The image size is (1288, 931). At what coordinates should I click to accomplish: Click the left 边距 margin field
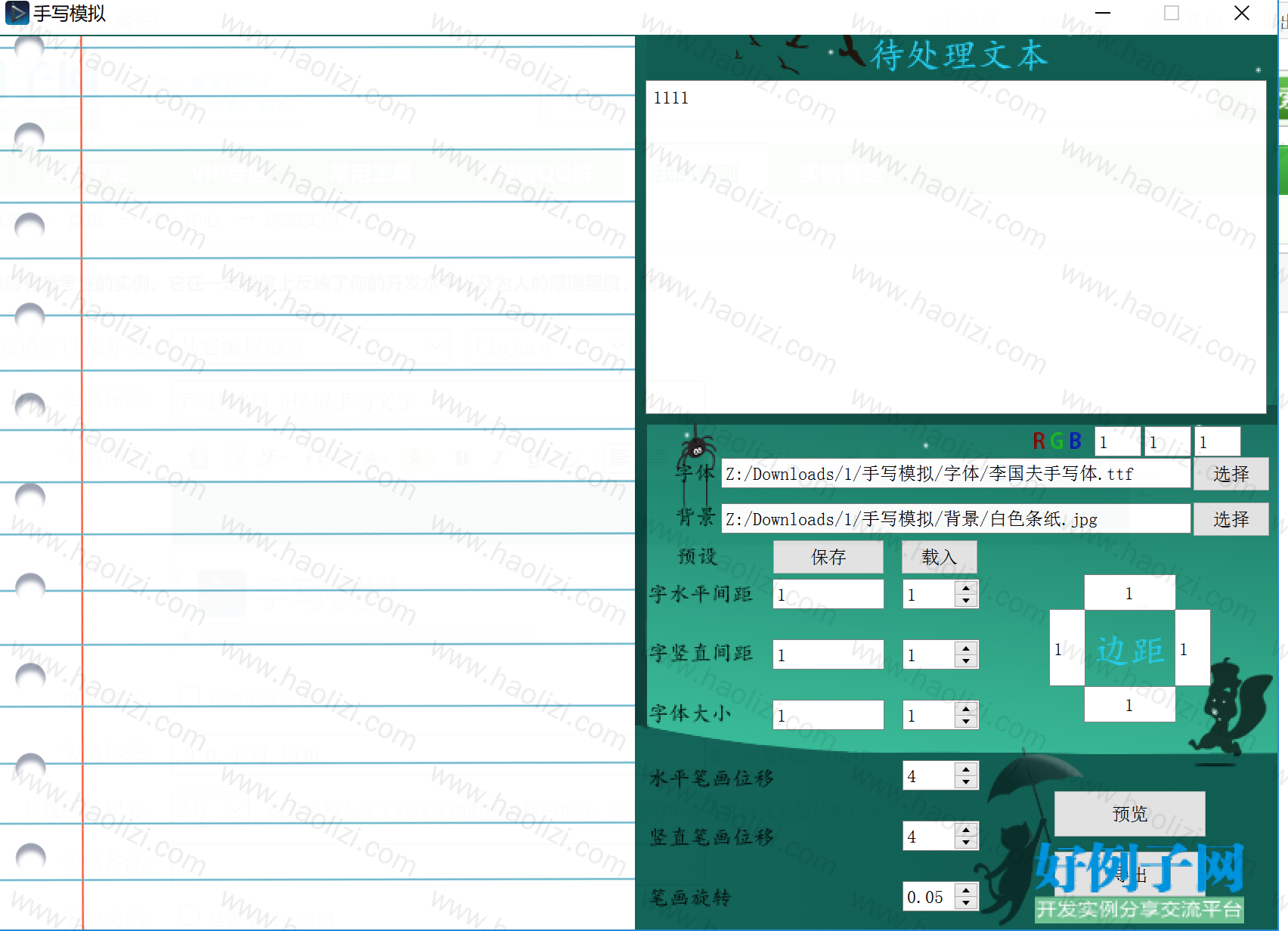[x=1067, y=648]
